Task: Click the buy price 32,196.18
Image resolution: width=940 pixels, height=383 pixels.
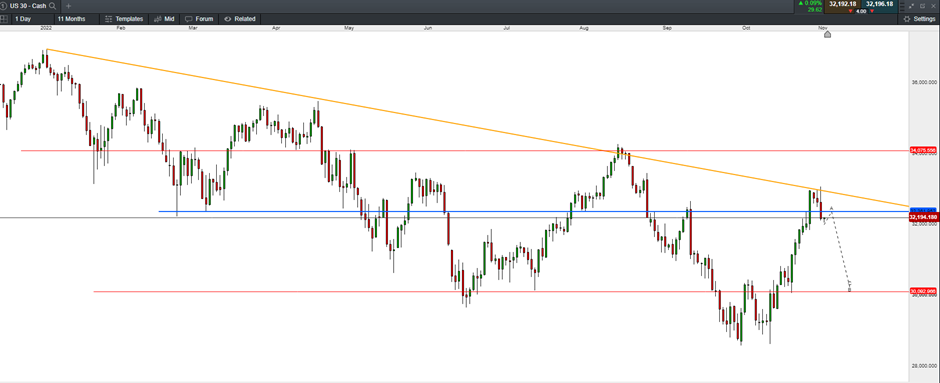Action: pyautogui.click(x=879, y=4)
